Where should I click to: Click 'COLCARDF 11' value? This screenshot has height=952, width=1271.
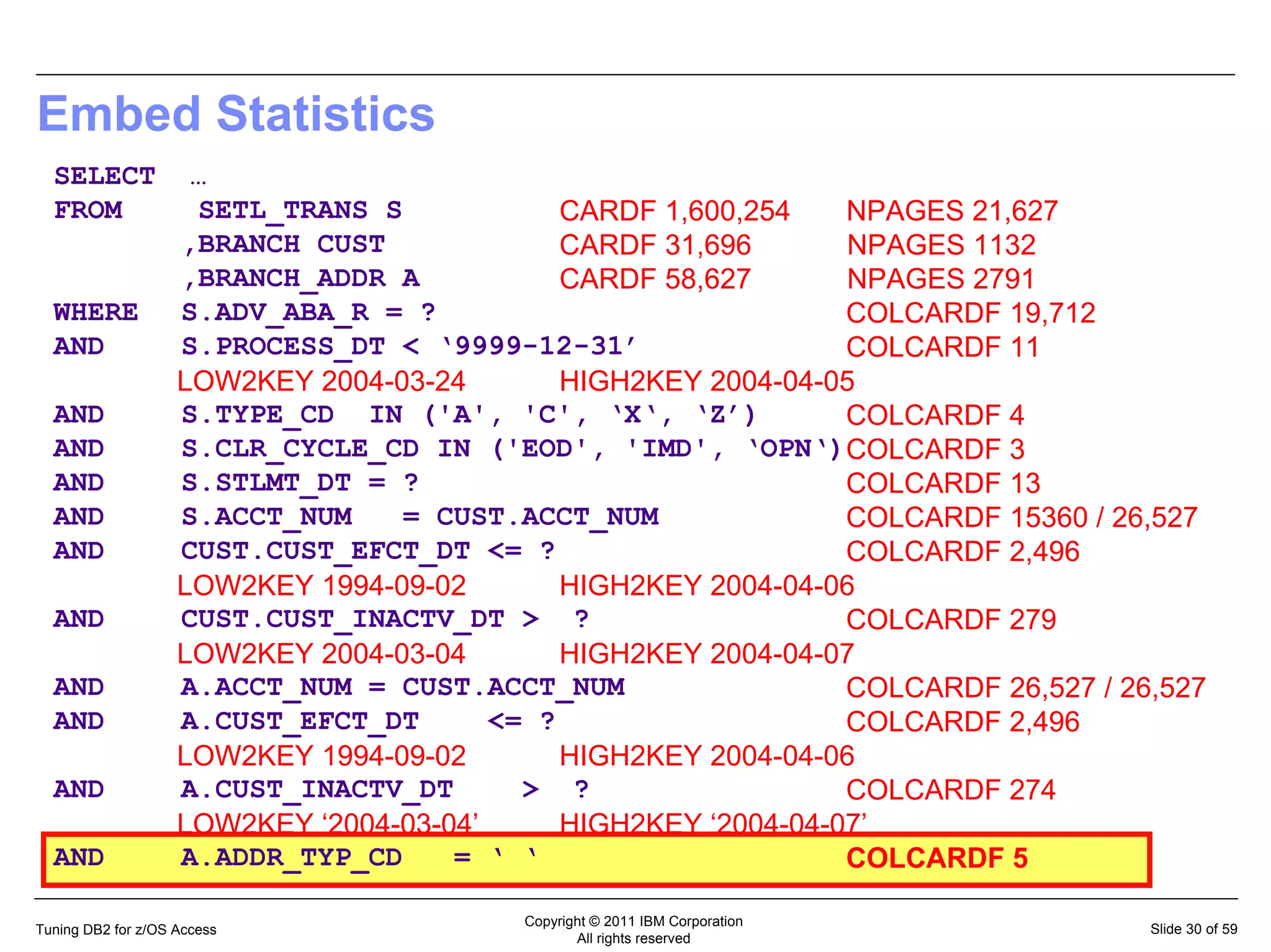coord(942,348)
